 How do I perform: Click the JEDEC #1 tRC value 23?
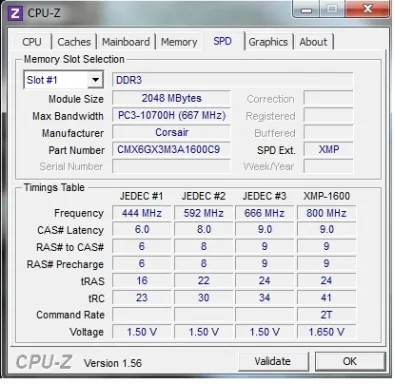point(142,298)
